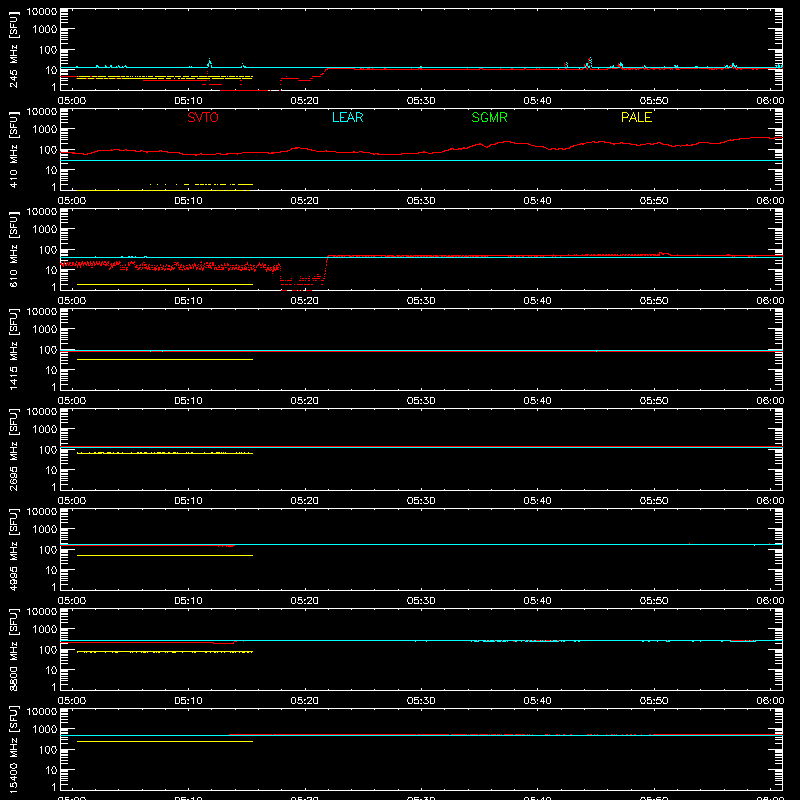The width and height of the screenshot is (800, 800).
Task: Click the 100 y-tick of 8800 MHz panel
Action: coord(48,649)
